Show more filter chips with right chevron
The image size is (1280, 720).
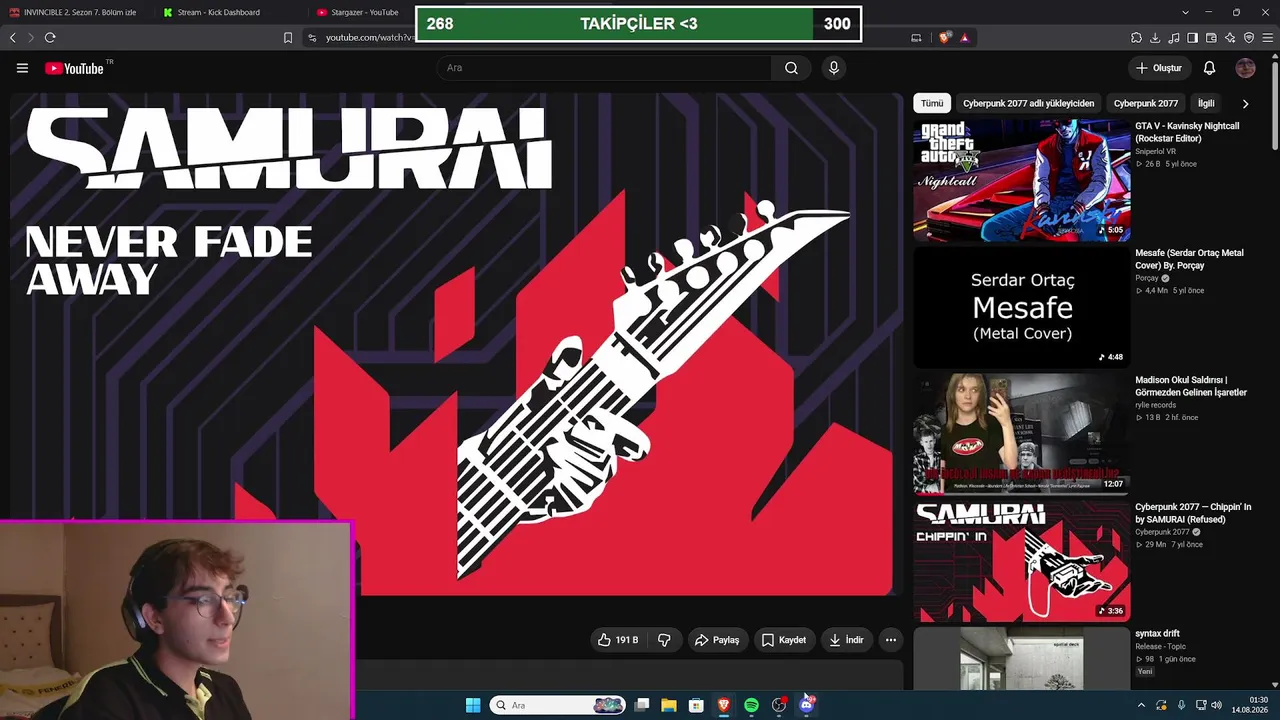pyautogui.click(x=1245, y=103)
